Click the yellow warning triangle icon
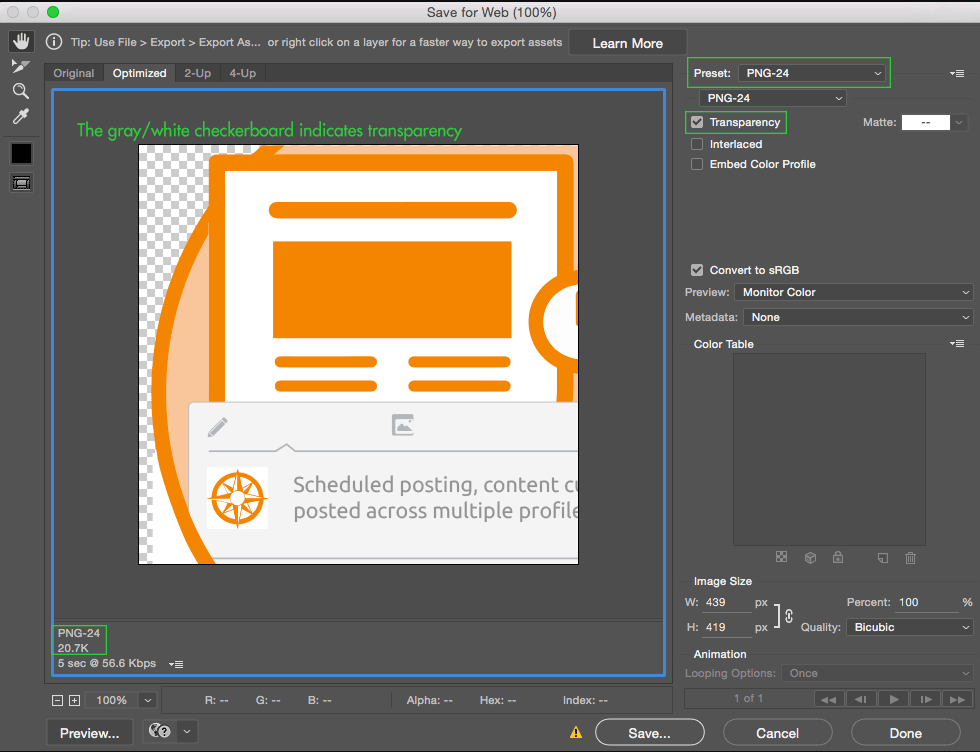Image resolution: width=980 pixels, height=752 pixels. pos(576,733)
